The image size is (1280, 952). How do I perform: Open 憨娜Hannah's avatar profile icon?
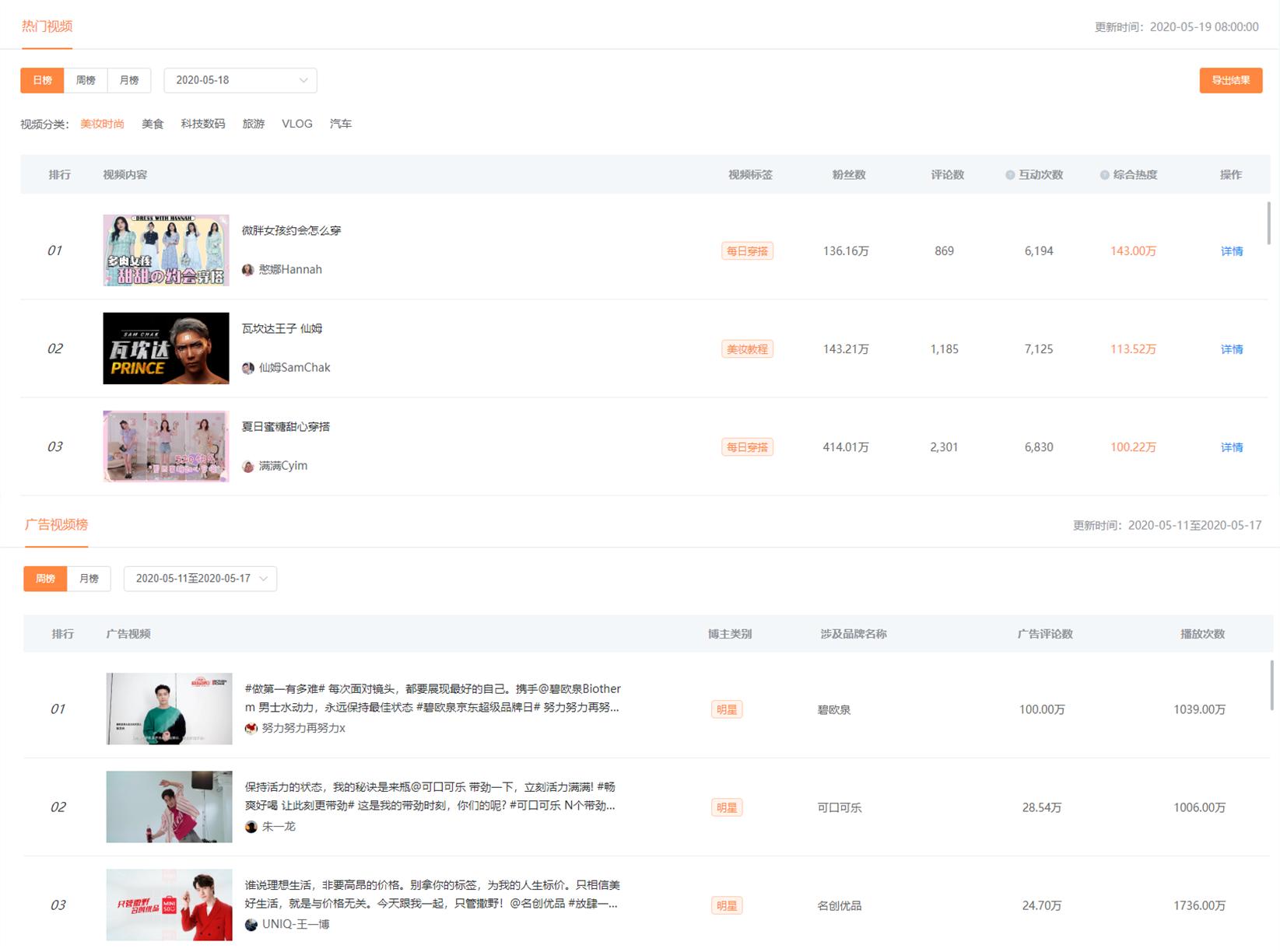click(x=248, y=269)
